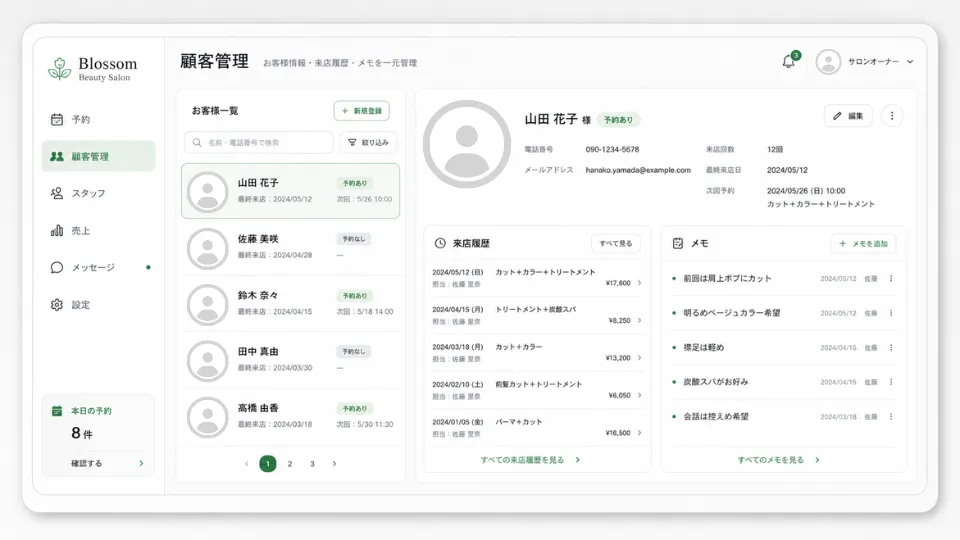The width and height of the screenshot is (960, 540).
Task: Click the メモを追加 button
Action: click(x=863, y=244)
